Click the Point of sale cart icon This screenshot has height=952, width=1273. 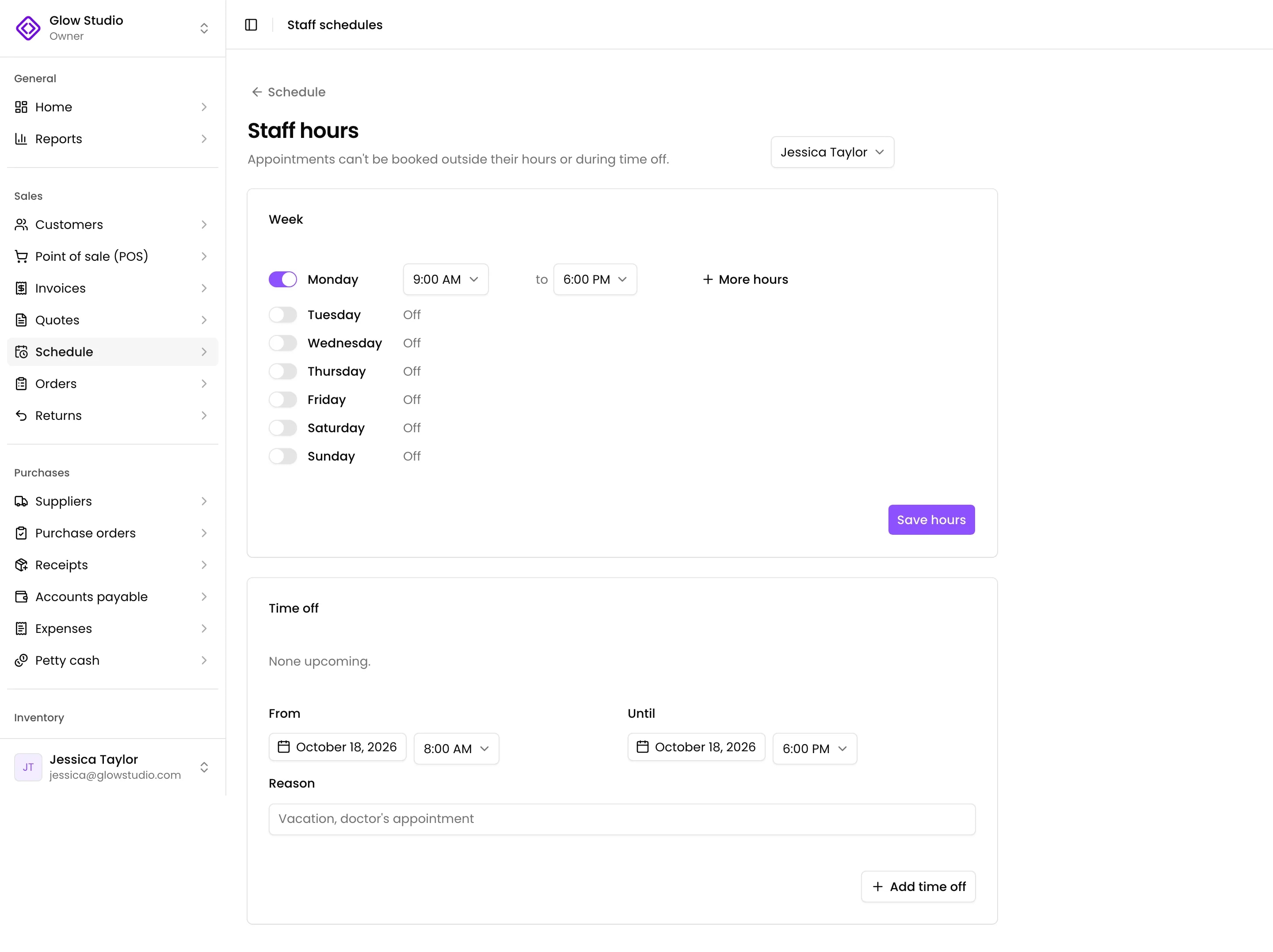tap(21, 256)
